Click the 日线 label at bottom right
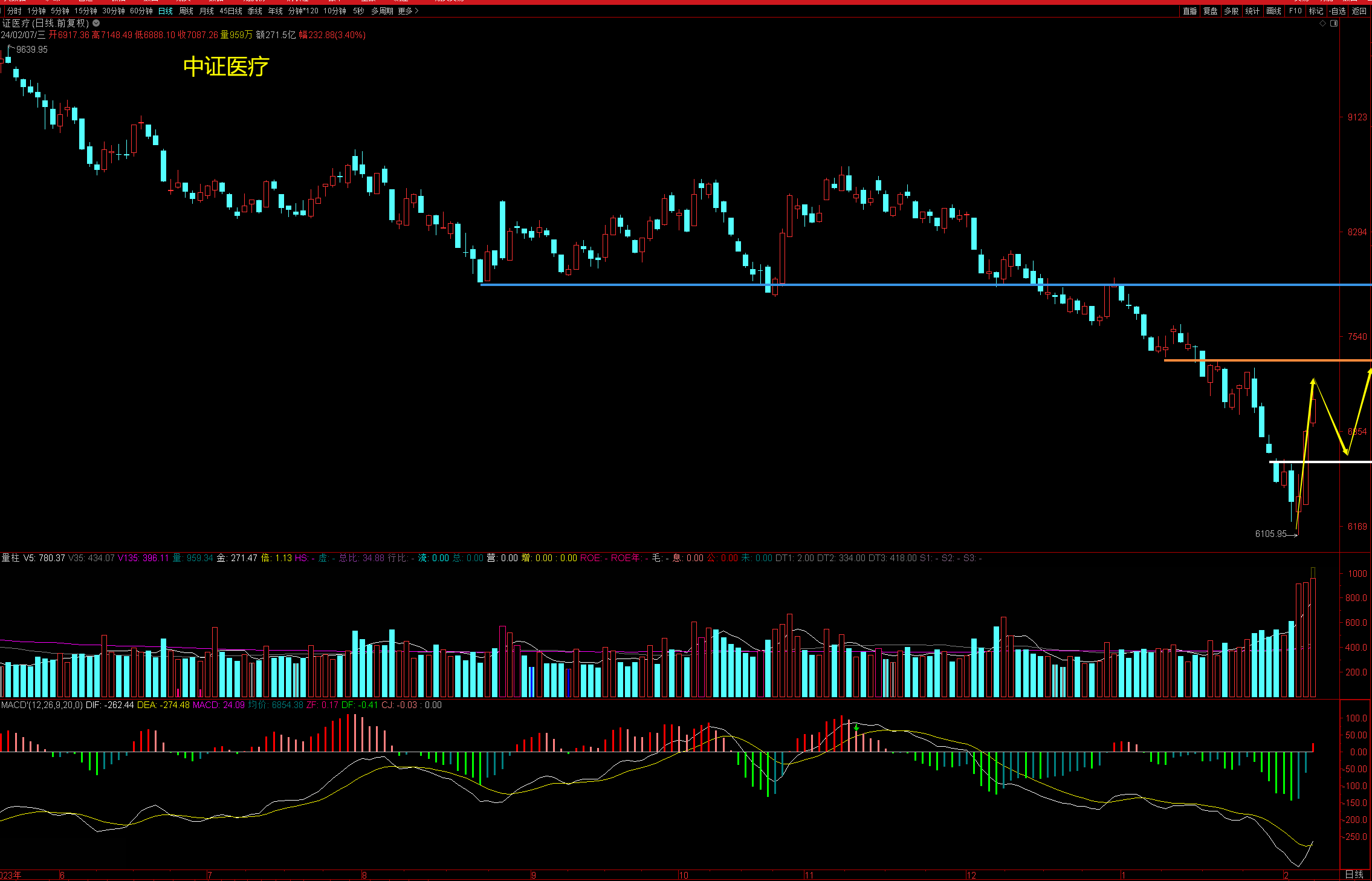Viewport: 1372px width, 881px height. pos(1354,874)
